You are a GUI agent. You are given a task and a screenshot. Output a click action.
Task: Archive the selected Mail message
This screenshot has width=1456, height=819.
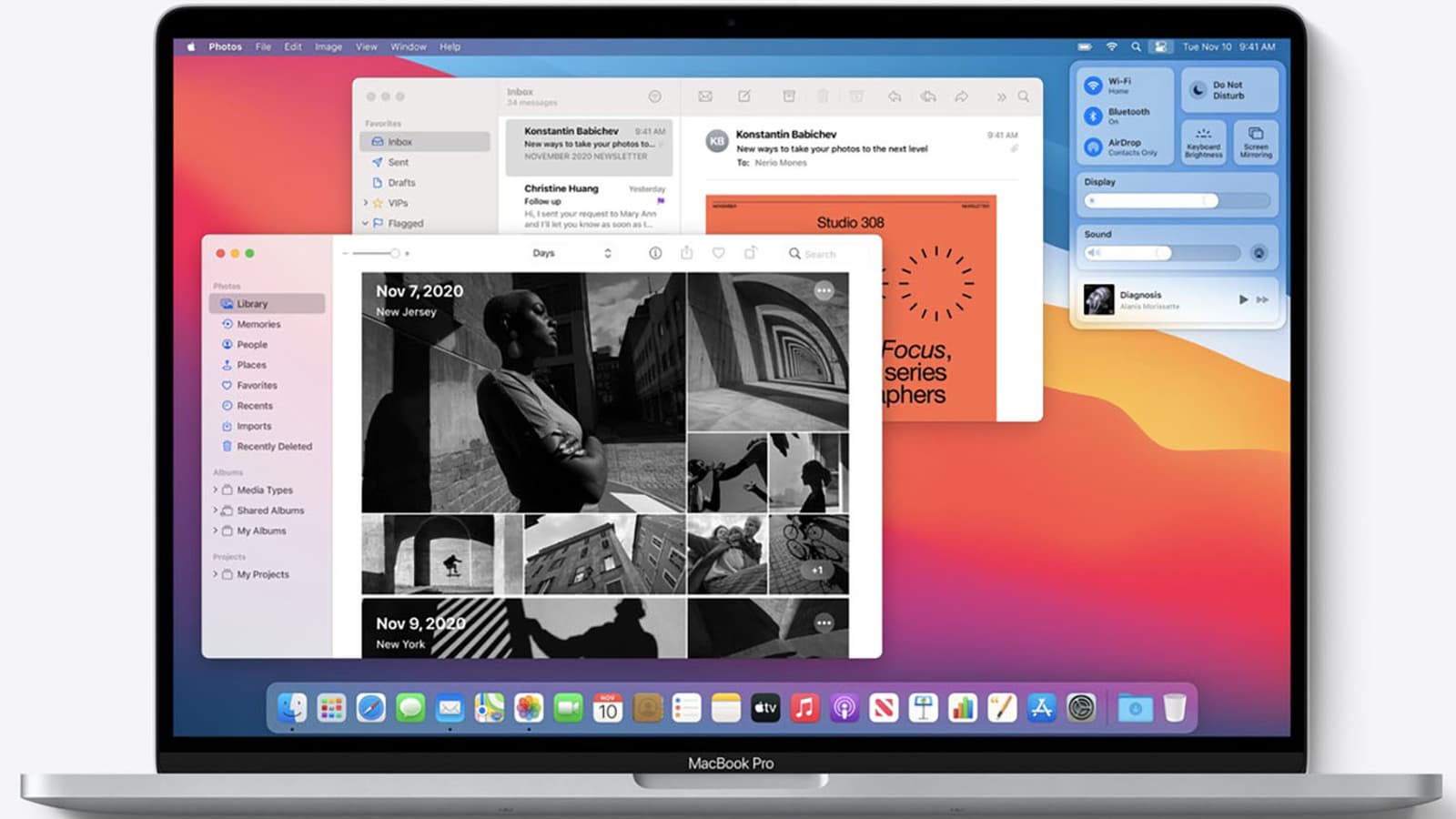(x=789, y=96)
